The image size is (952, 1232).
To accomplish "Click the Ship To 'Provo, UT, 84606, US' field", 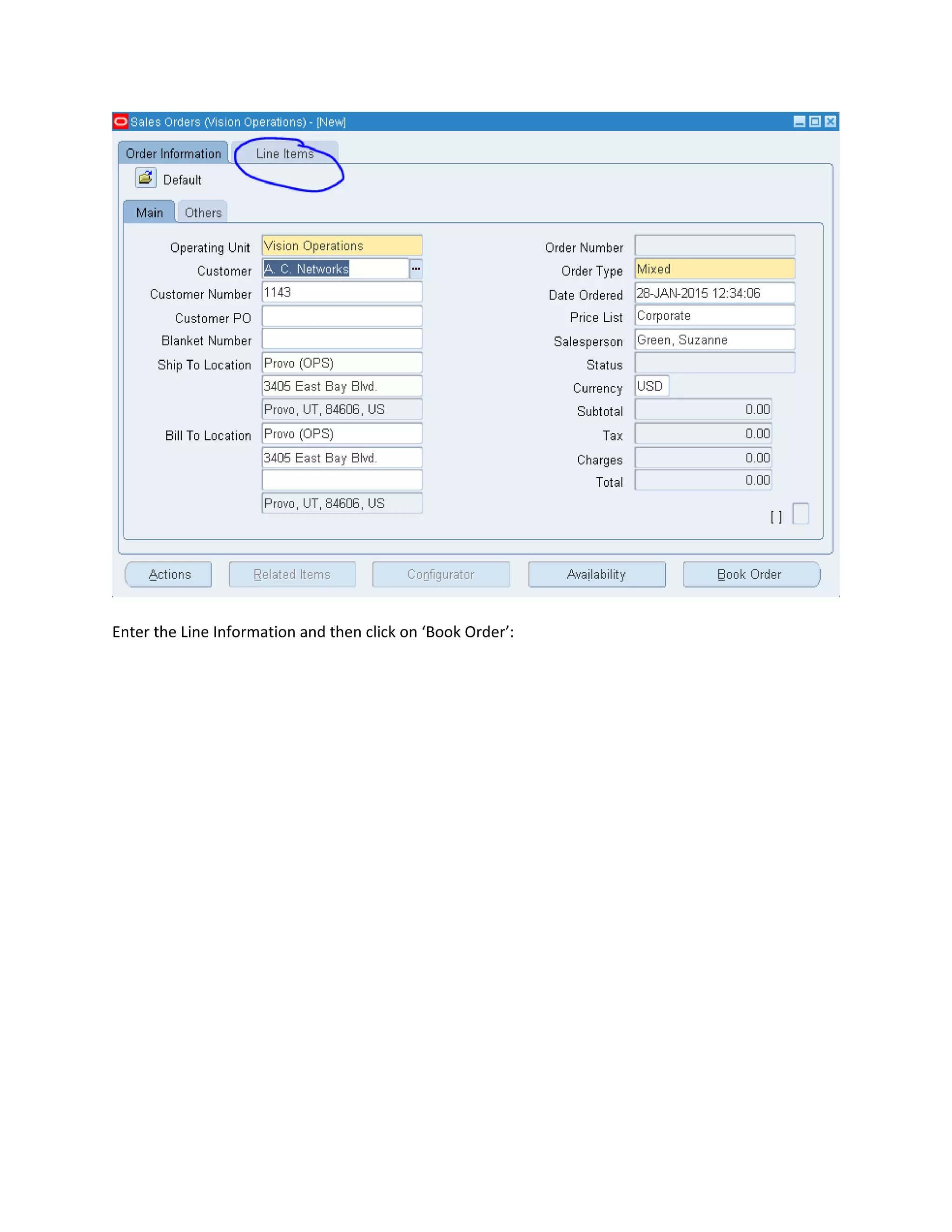I will [342, 410].
